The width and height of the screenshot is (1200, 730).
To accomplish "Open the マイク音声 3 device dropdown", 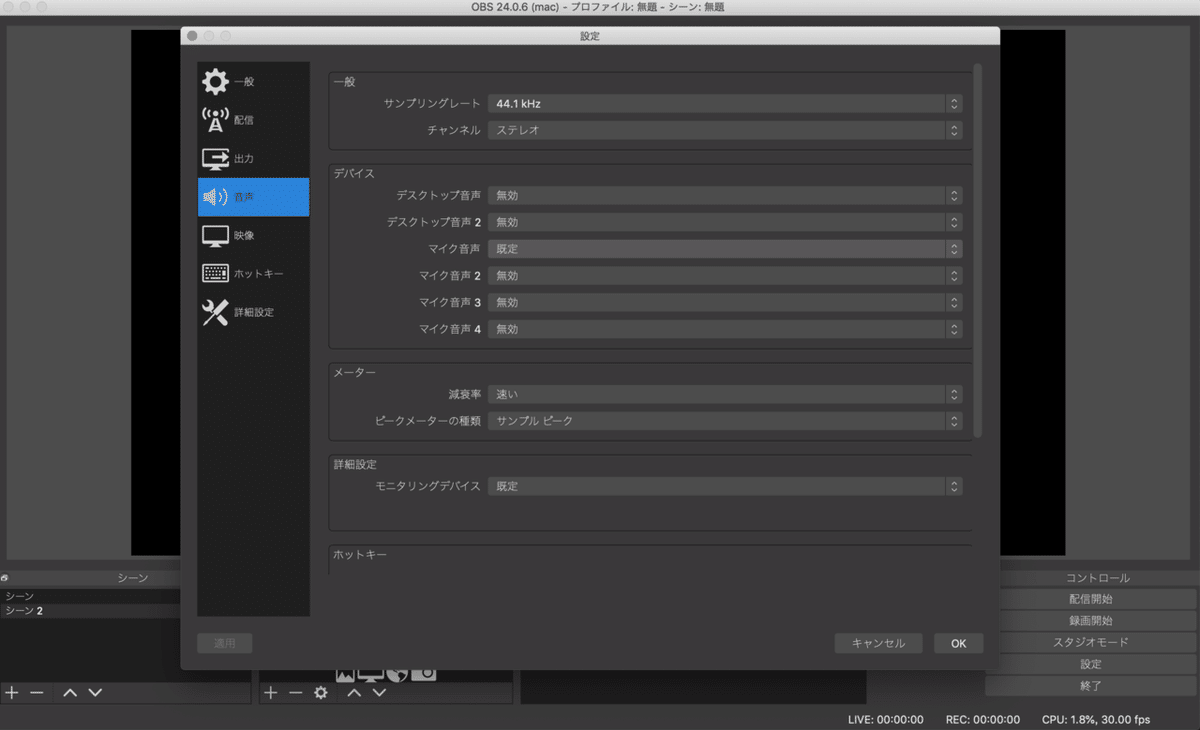I will [x=725, y=302].
